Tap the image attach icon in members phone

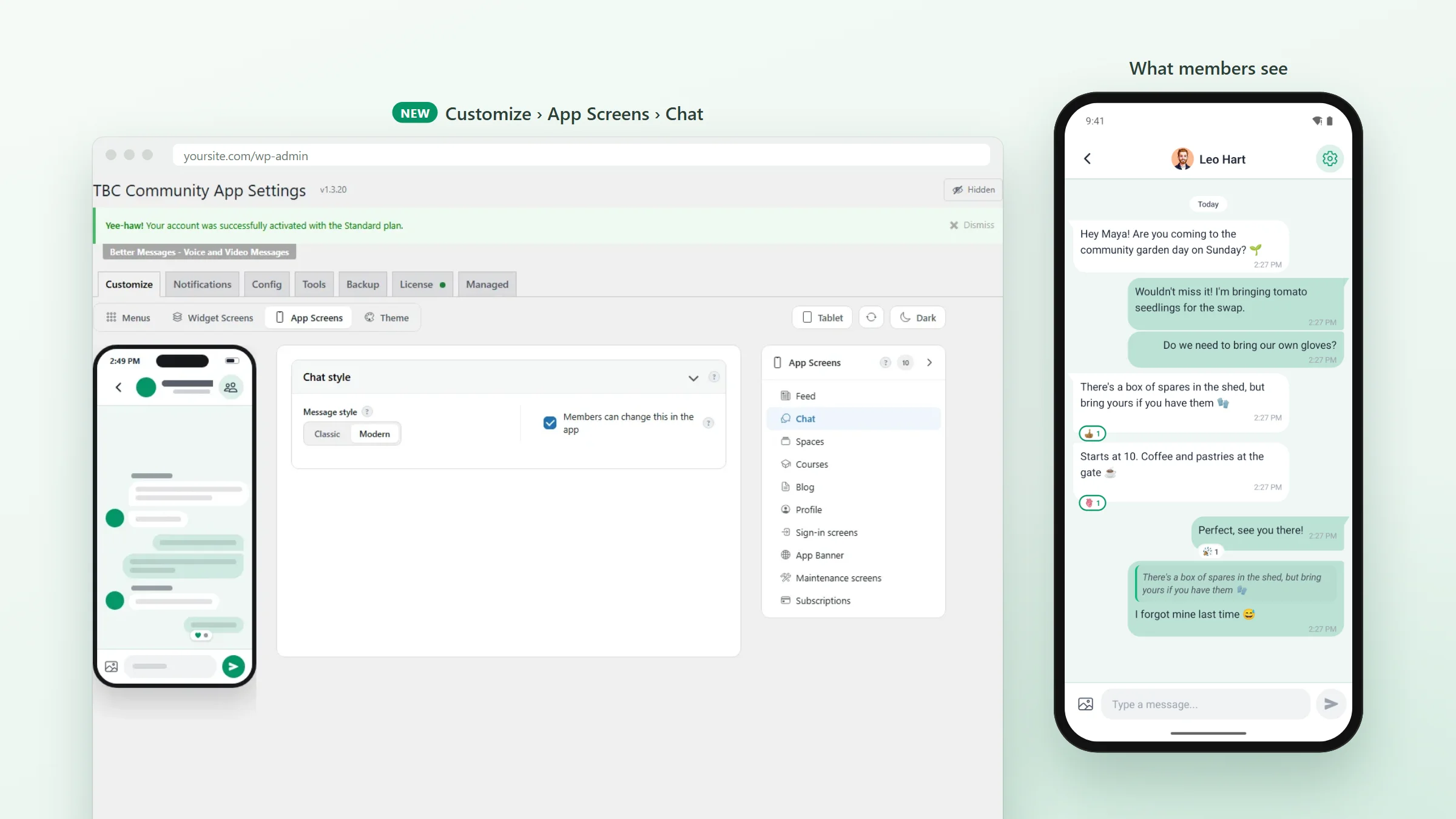coord(1085,704)
